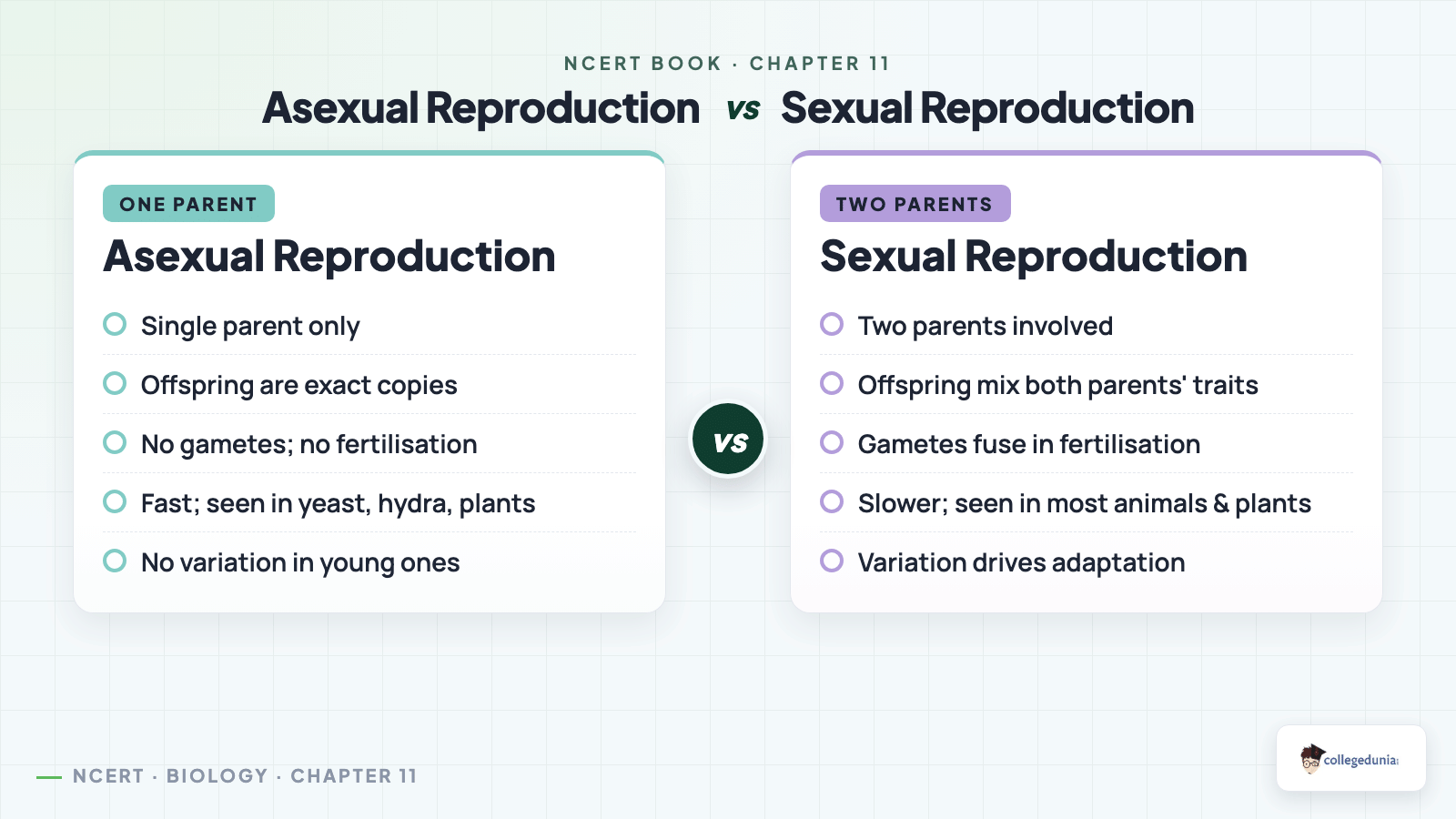Click 'Sexual Reproduction' in the top title
The height and width of the screenshot is (819, 1456).
pos(987,108)
